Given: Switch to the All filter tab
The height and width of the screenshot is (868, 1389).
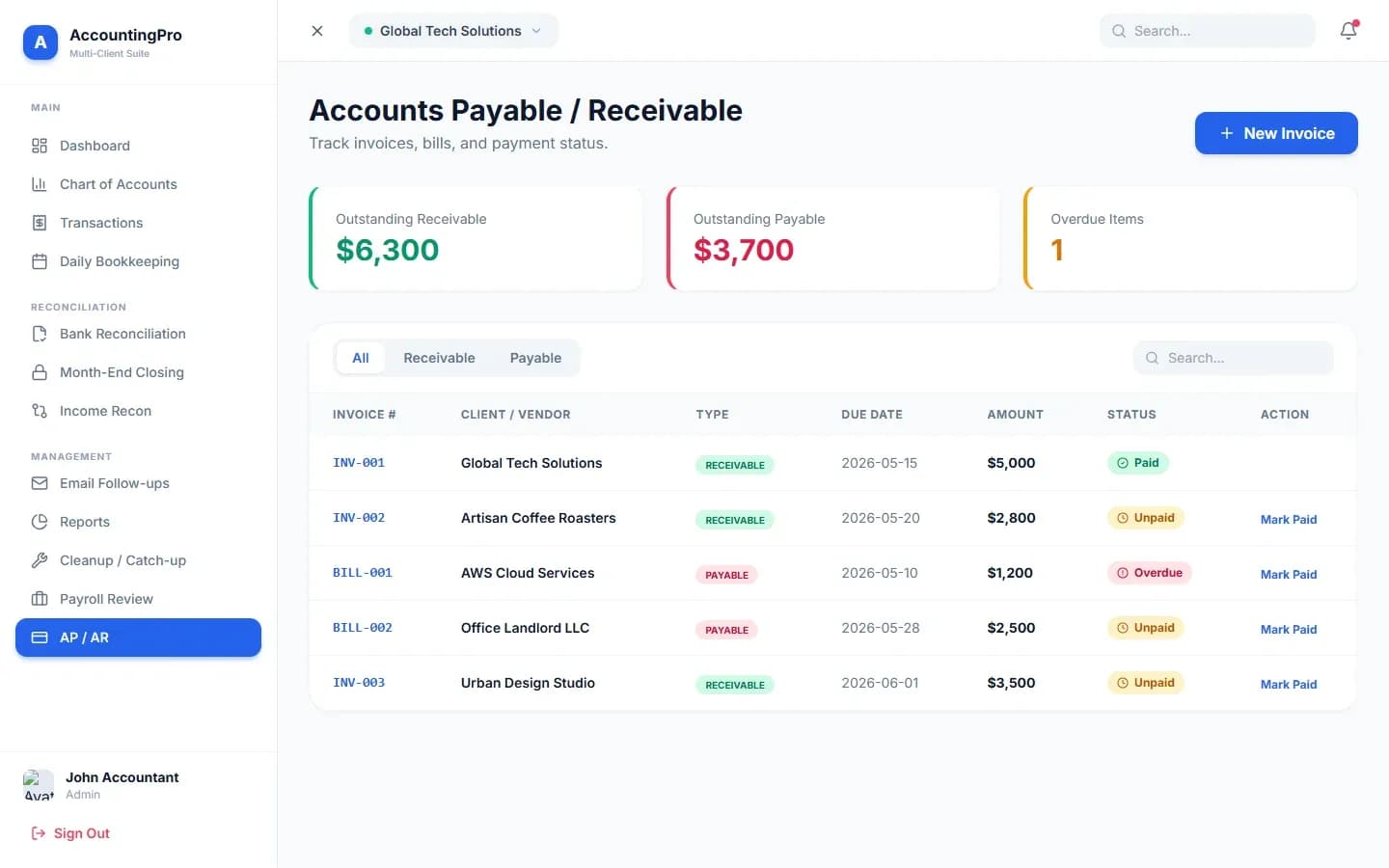Looking at the screenshot, I should pyautogui.click(x=361, y=358).
